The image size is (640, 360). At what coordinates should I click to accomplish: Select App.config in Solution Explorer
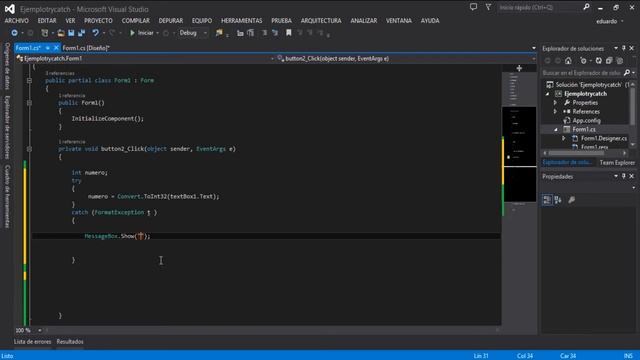586,120
